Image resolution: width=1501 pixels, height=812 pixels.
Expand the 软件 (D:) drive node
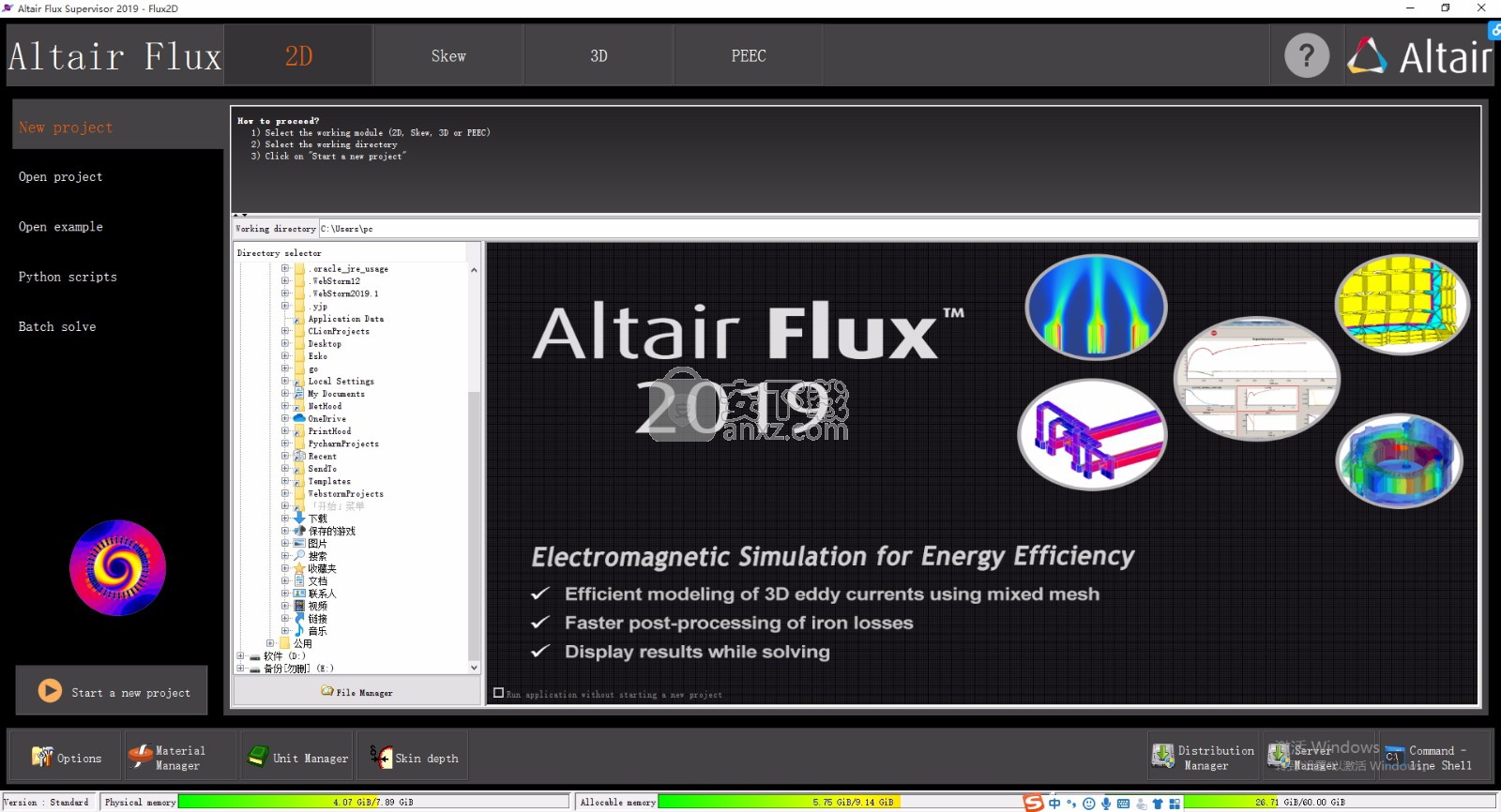point(241,656)
